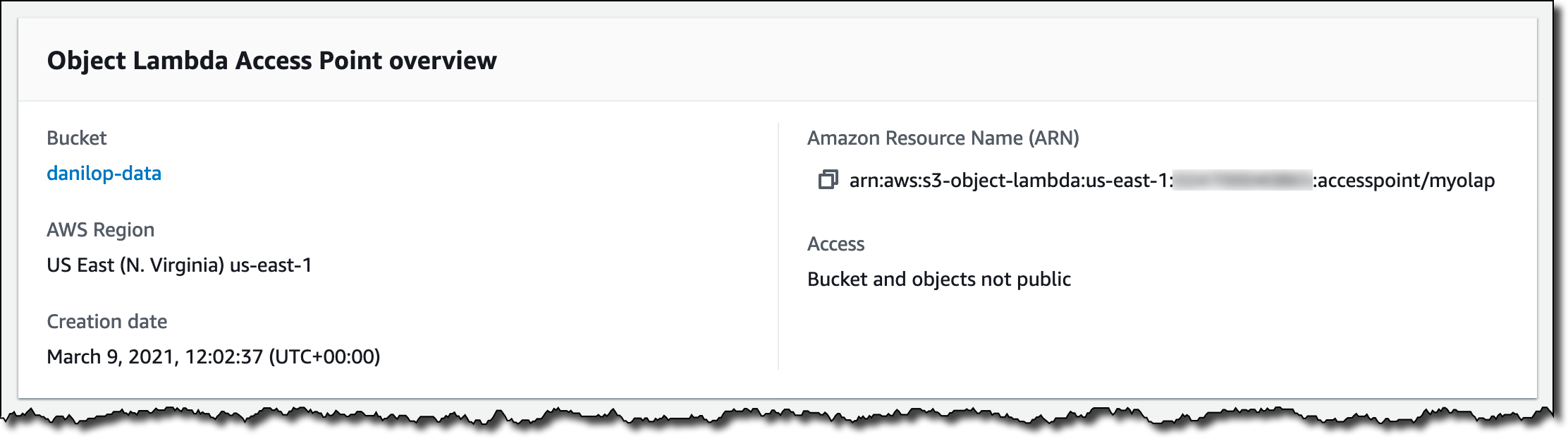Screen dimensions: 1568x439
Task: Click the accesspoint/myolap ARN suffix
Action: coord(1406,181)
